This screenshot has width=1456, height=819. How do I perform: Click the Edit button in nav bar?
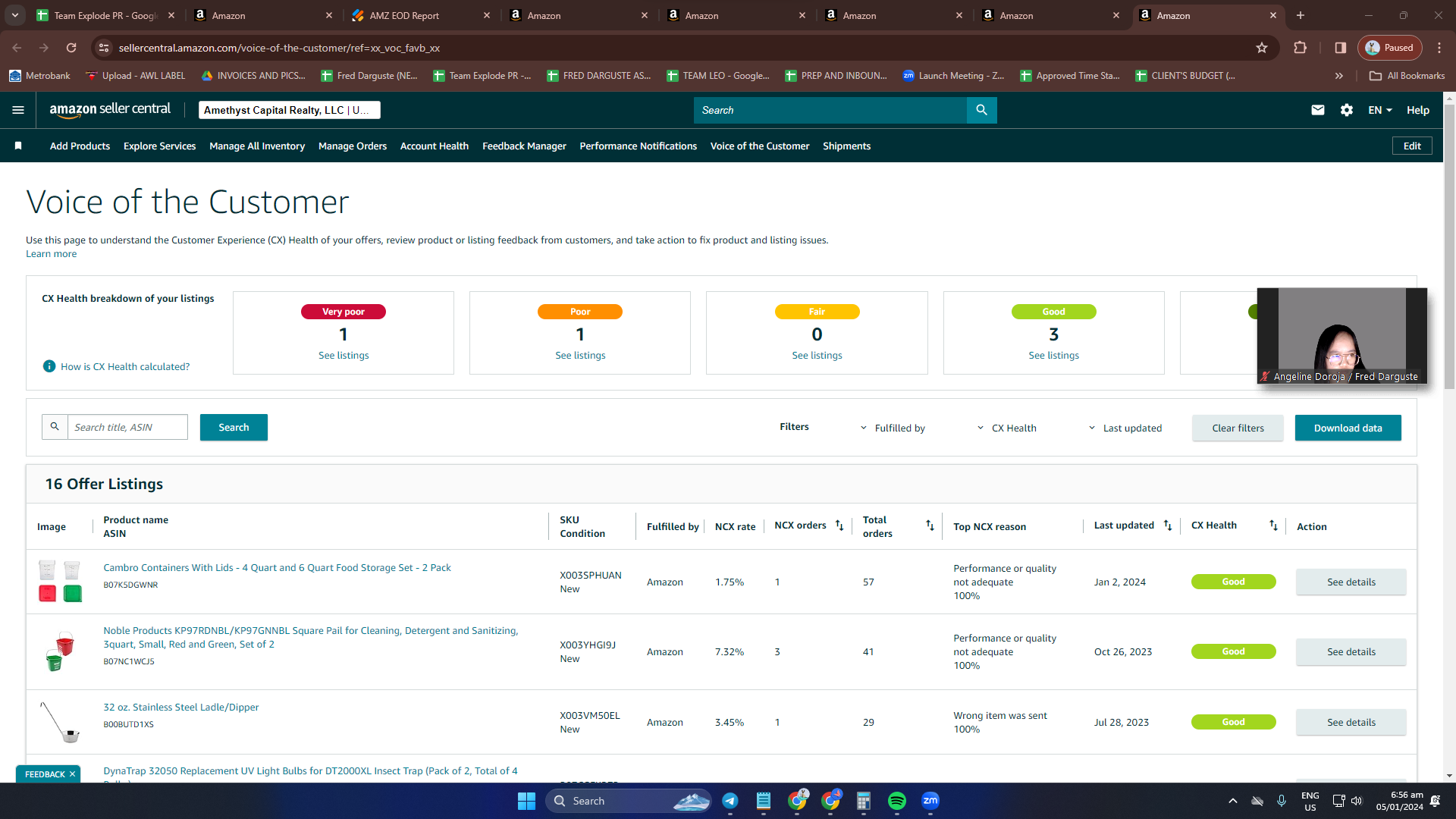click(1412, 146)
